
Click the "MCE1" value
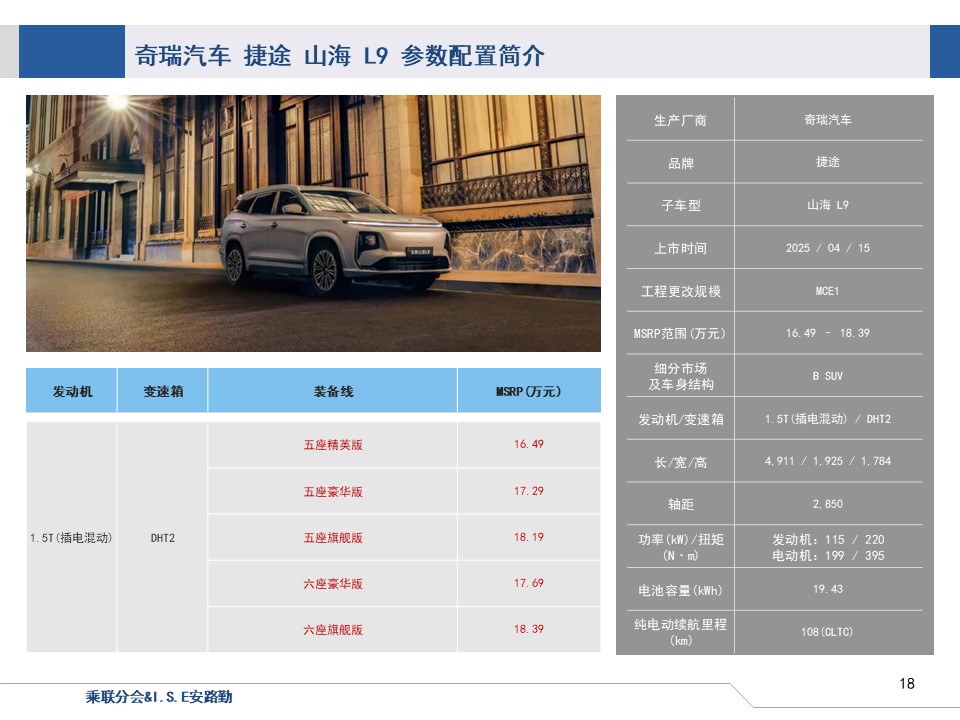coord(828,291)
